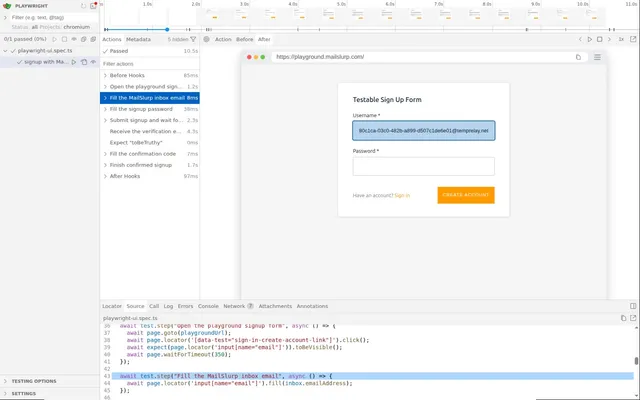Run the 'signup with Ma...' test play icon
This screenshot has width=640, height=400.
pyautogui.click(x=74, y=62)
